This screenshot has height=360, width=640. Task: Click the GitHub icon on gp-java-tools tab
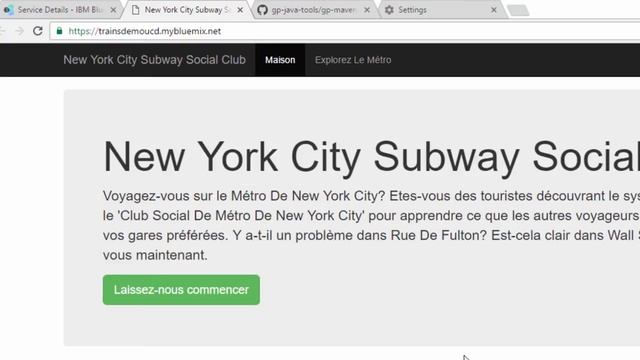click(x=262, y=10)
